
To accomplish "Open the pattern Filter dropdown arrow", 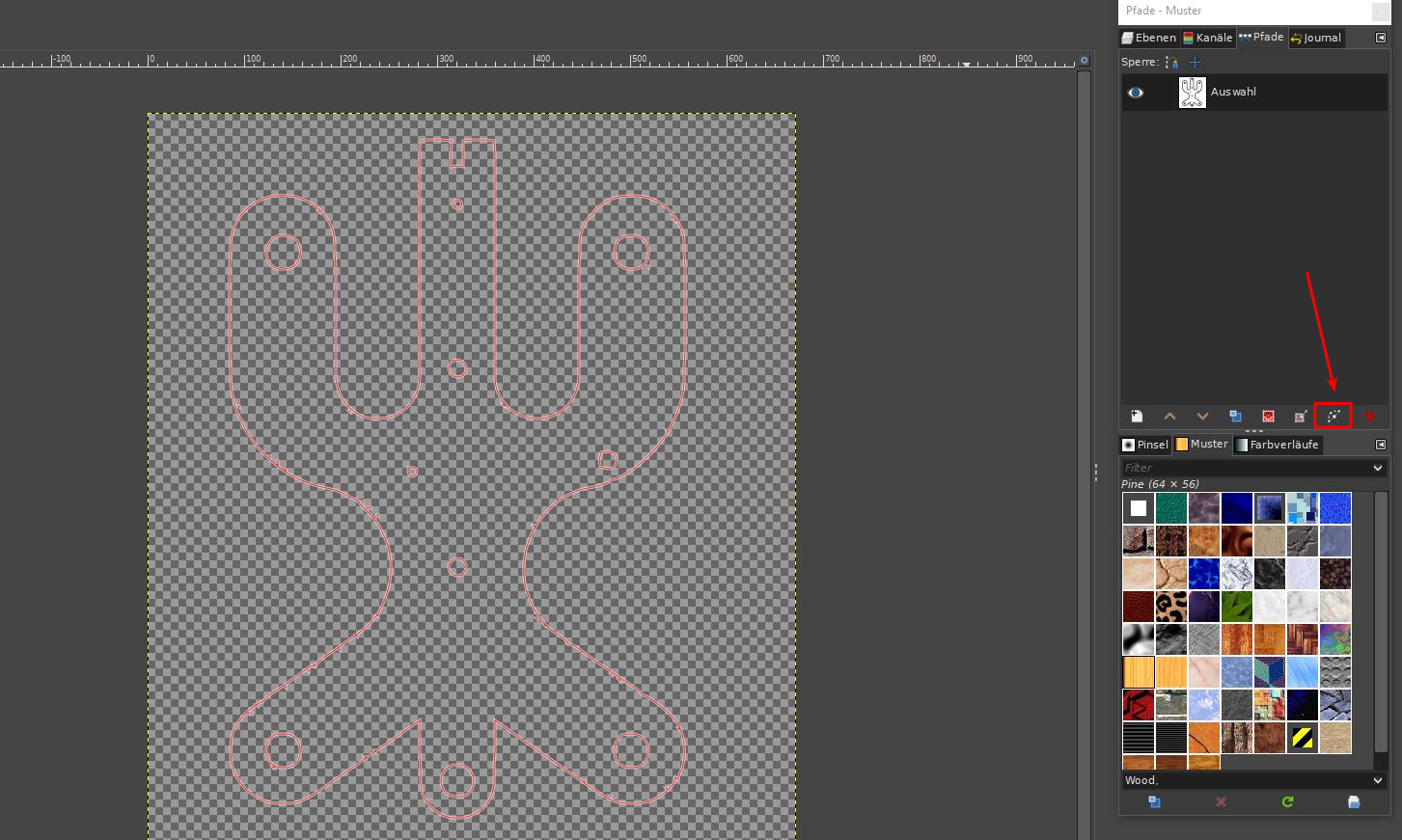I will [1377, 468].
